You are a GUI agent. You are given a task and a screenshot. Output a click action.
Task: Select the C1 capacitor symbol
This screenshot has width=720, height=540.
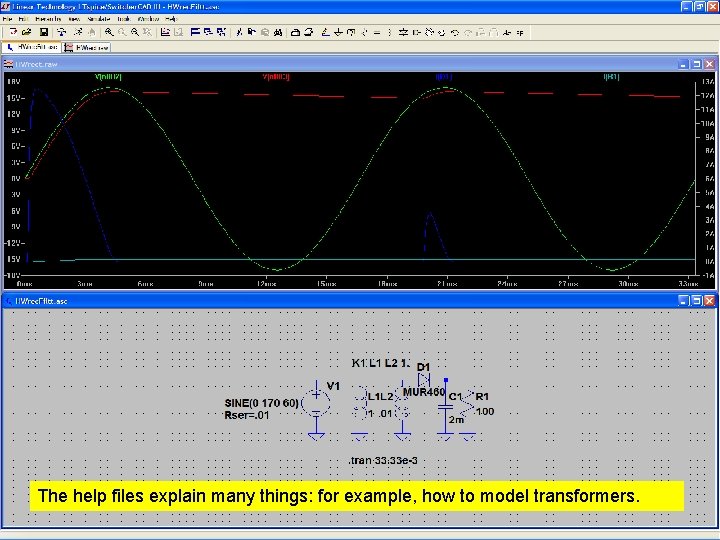coord(445,409)
